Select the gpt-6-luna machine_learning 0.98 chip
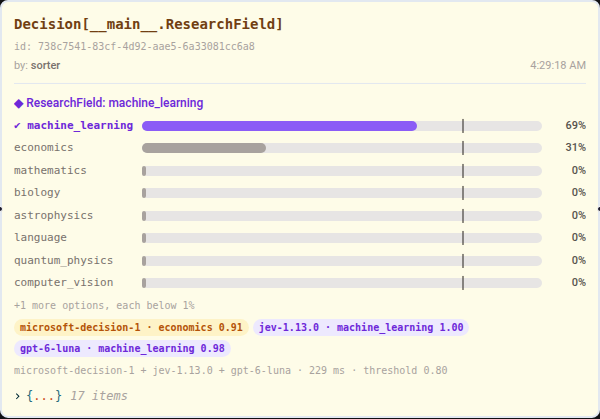Image resolution: width=600 pixels, height=419 pixels. [122, 349]
